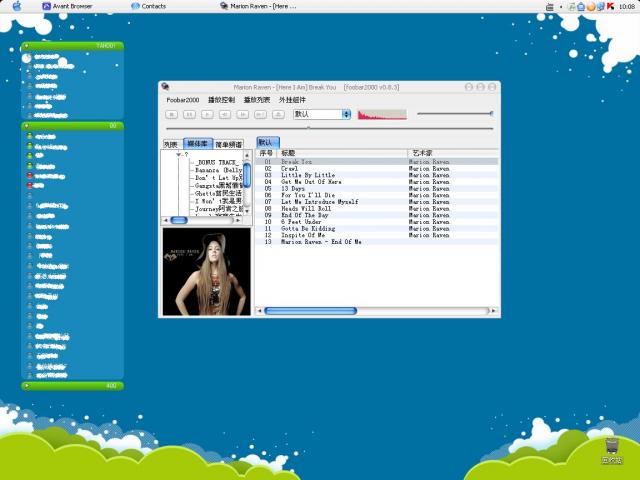Switch to the 列表 panel tab
Image resolution: width=640 pixels, height=480 pixels.
tap(171, 144)
